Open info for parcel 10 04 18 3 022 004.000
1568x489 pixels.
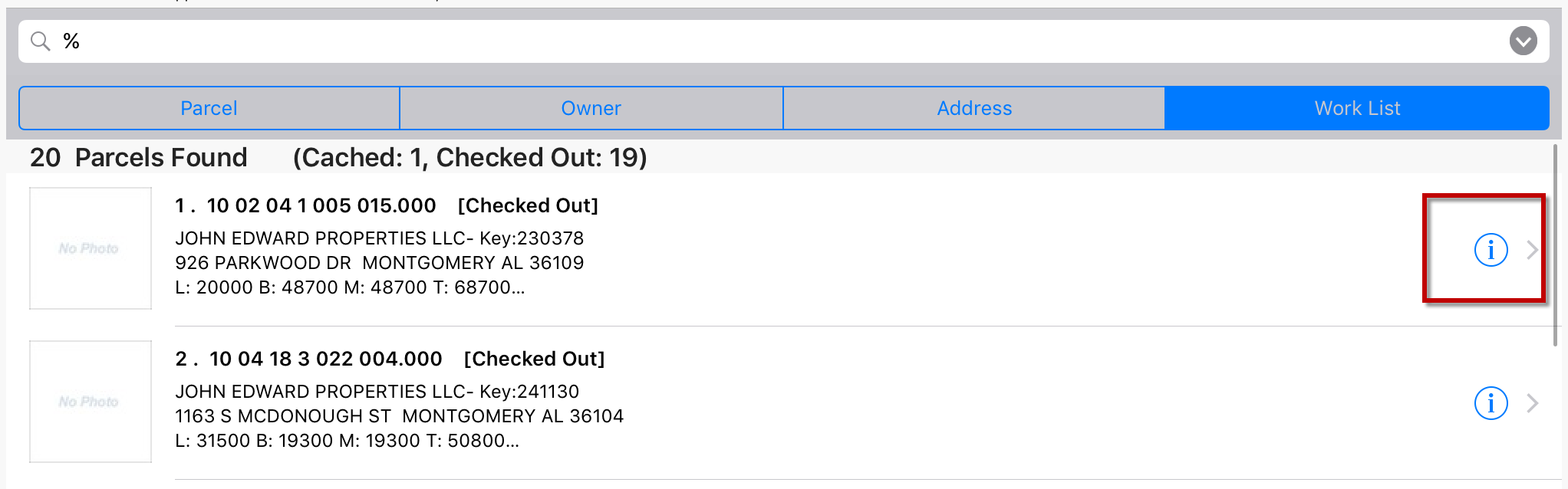click(1491, 403)
